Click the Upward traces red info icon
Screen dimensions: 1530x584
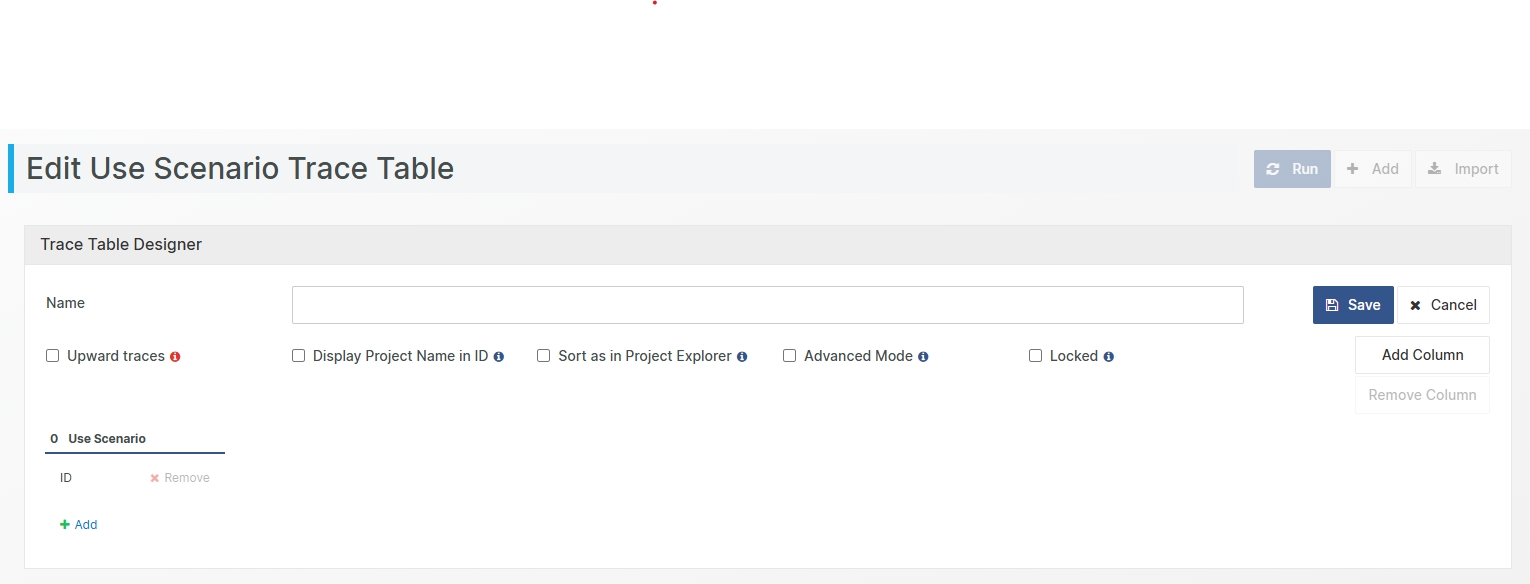(x=175, y=357)
